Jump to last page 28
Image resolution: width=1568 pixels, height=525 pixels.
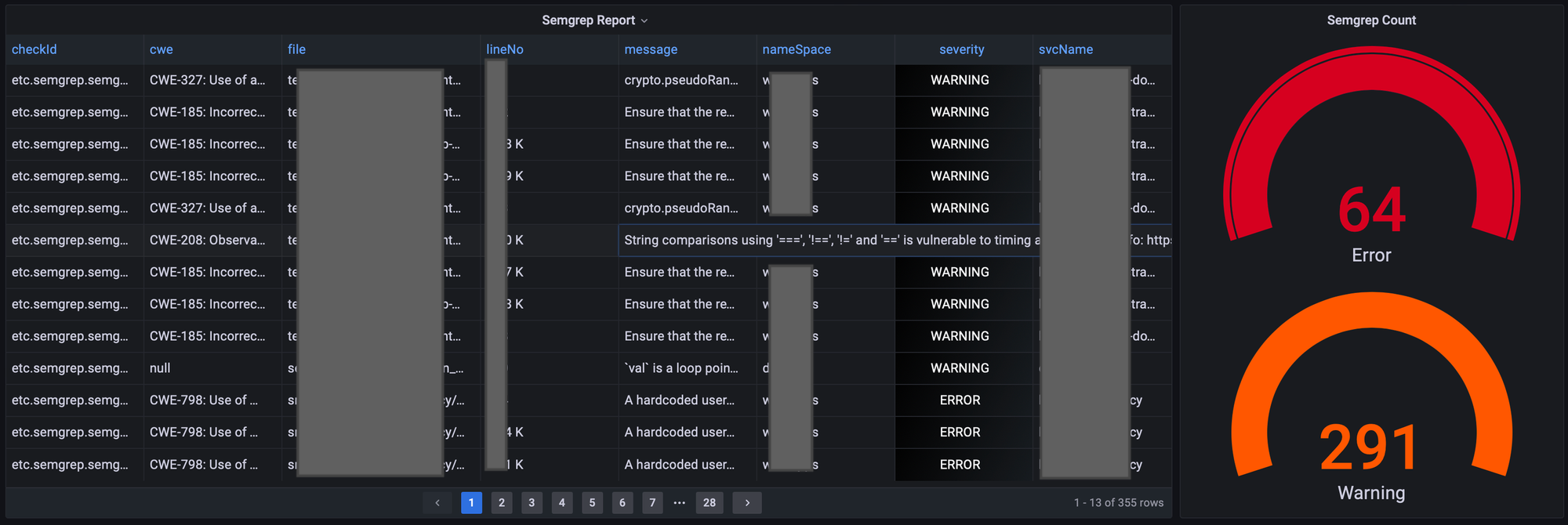[x=710, y=503]
